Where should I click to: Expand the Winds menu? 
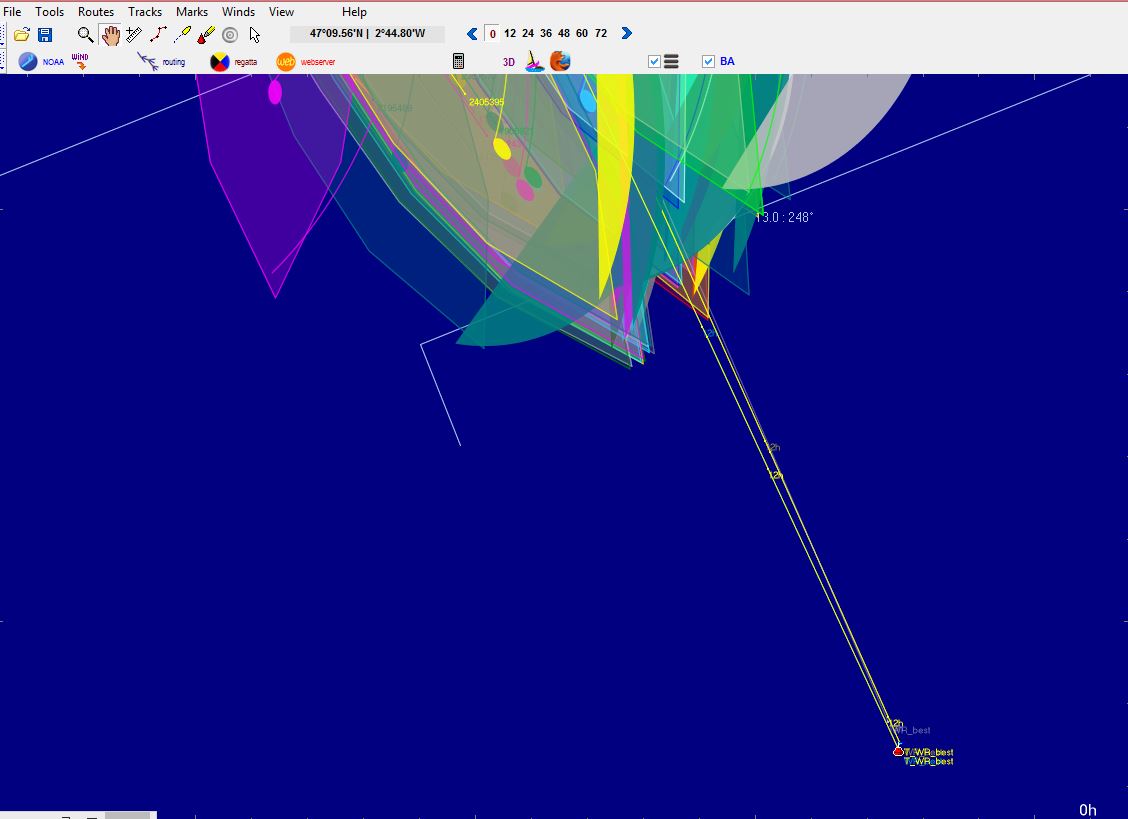pos(238,12)
